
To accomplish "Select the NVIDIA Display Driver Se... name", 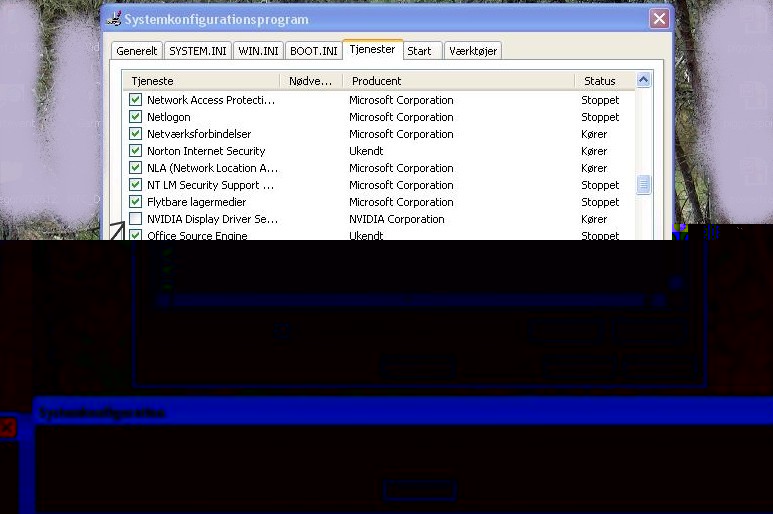I will pyautogui.click(x=212, y=219).
